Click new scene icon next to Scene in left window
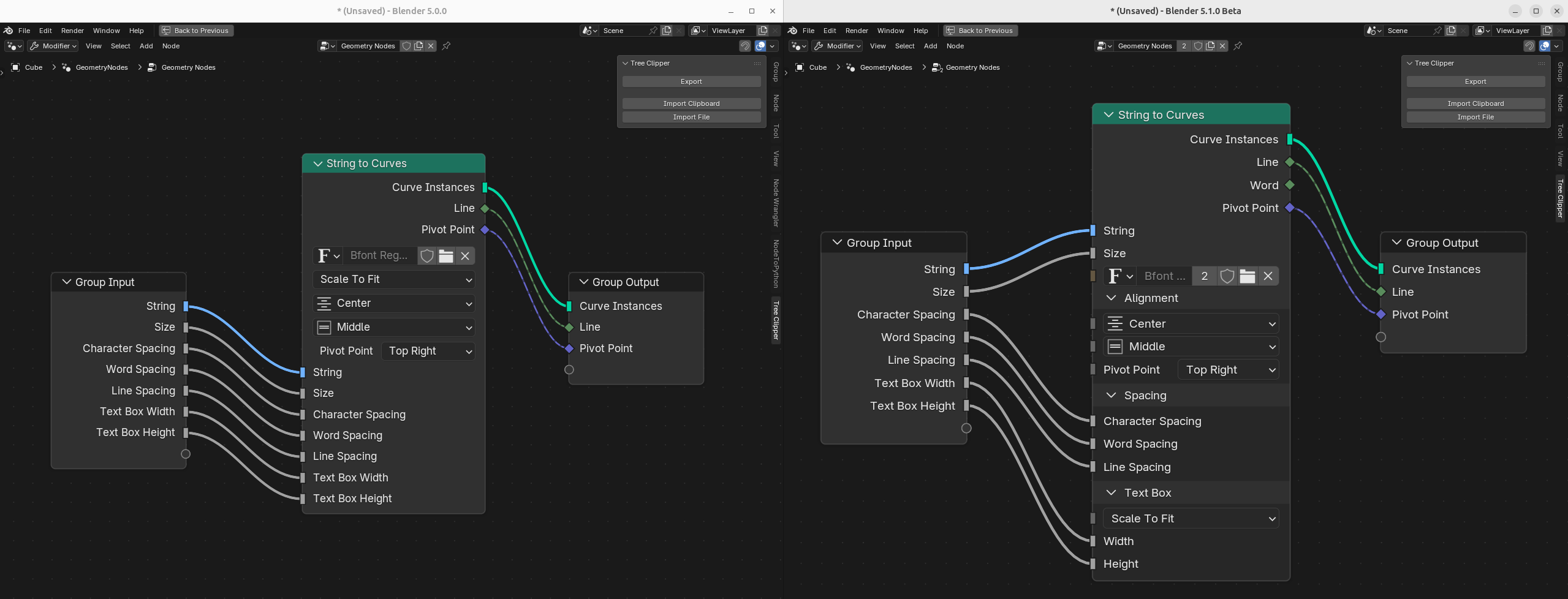 (667, 31)
